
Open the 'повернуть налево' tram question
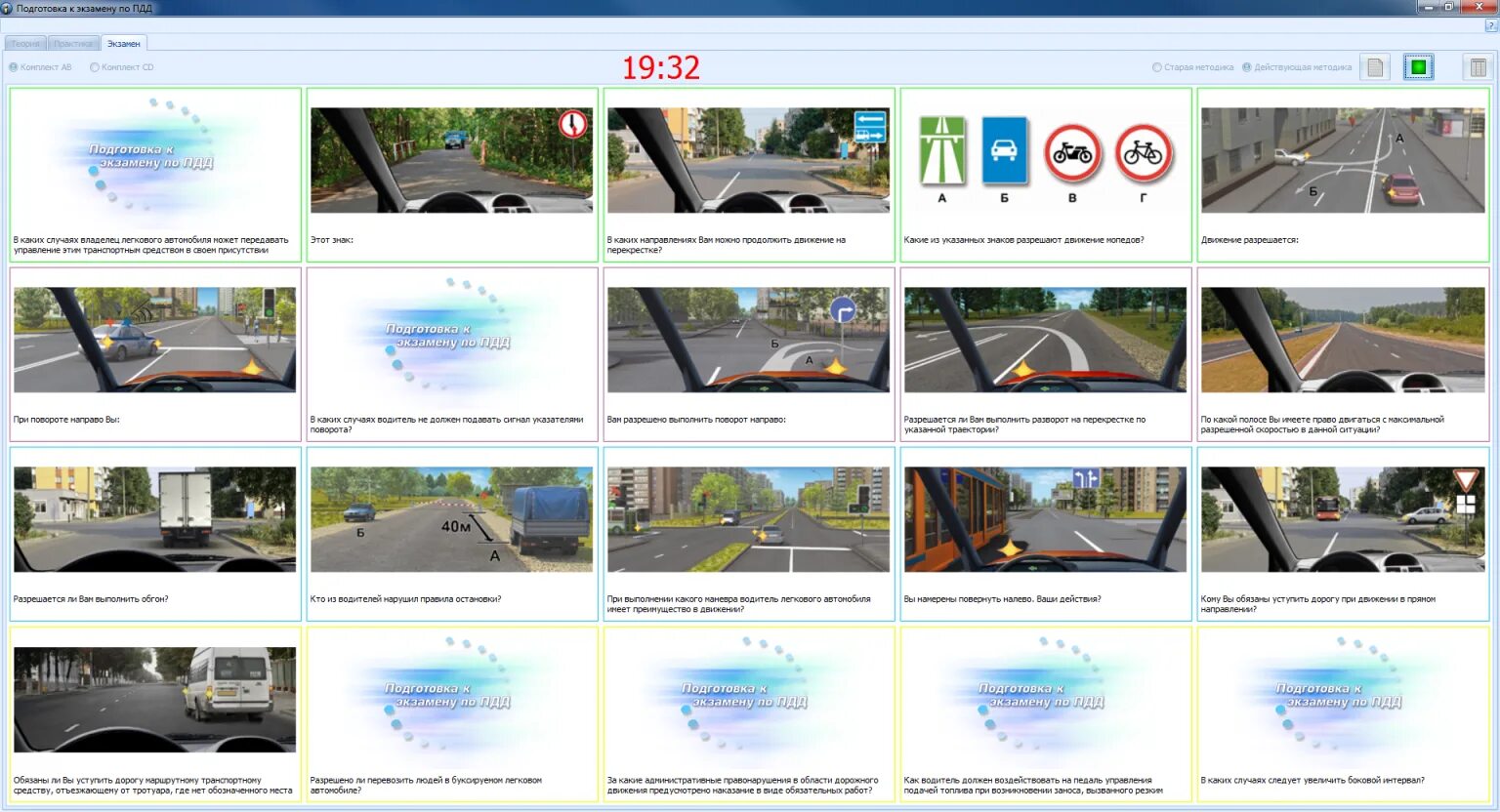1046,534
